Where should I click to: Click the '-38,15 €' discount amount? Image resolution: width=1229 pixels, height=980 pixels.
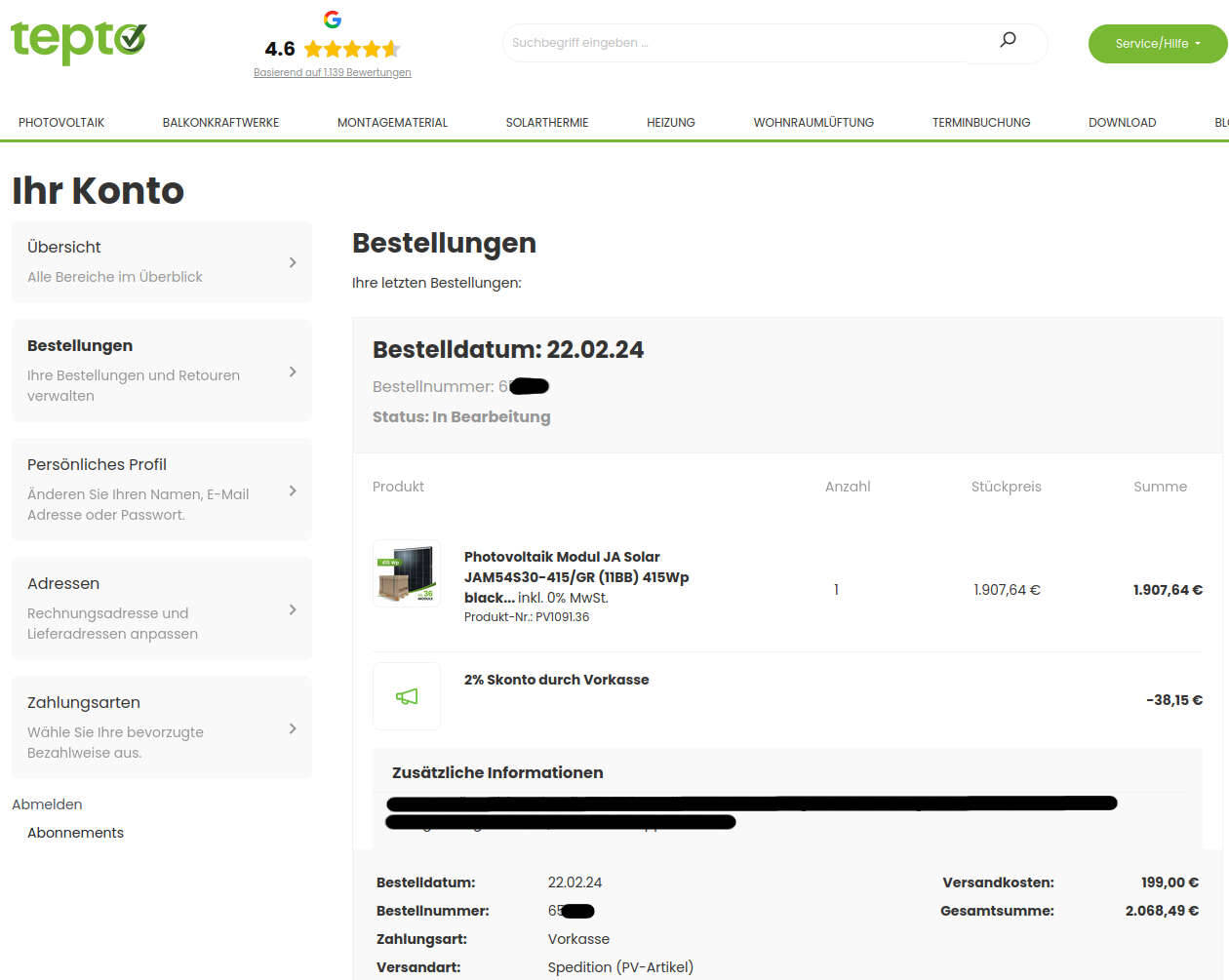click(1174, 700)
